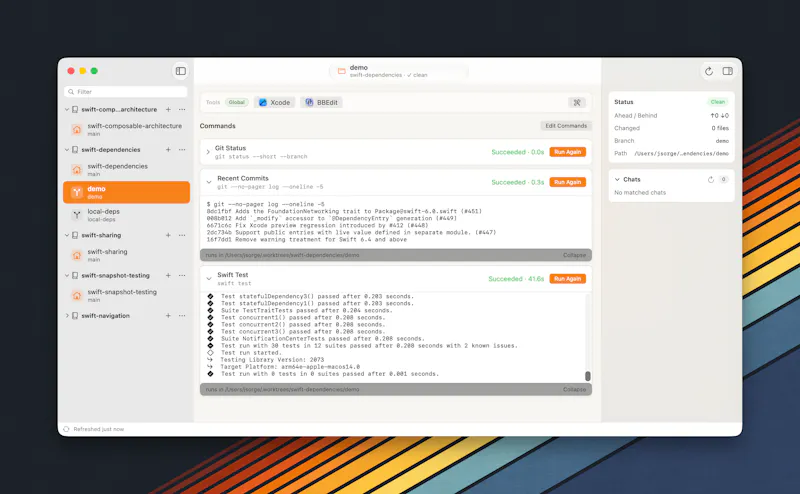The width and height of the screenshot is (800, 494).
Task: Select the Global tools tag
Action: point(237,103)
